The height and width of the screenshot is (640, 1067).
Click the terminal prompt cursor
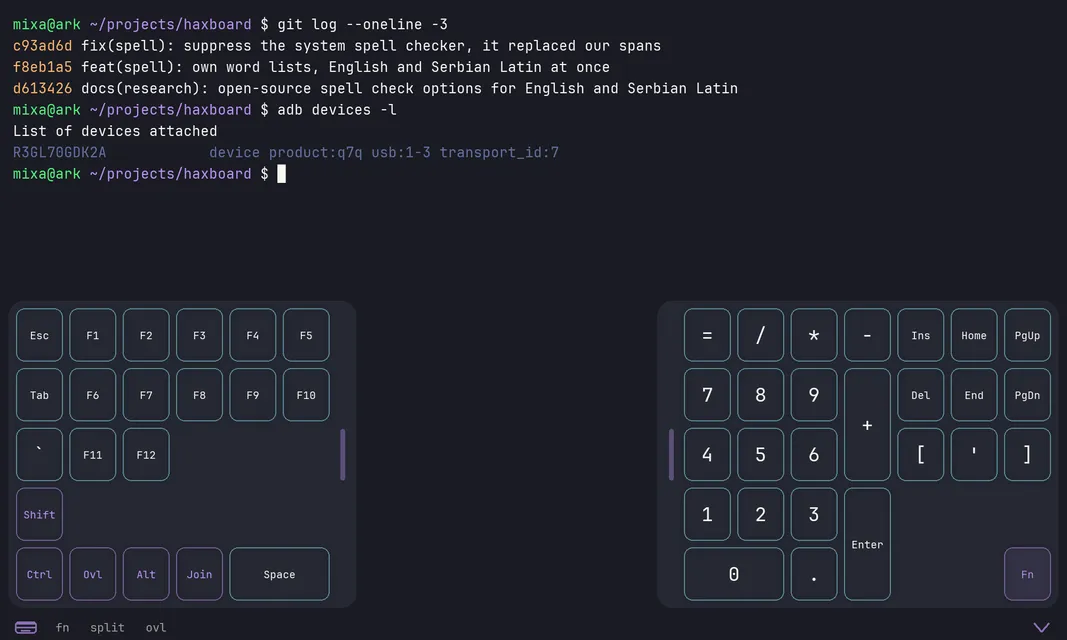click(x=282, y=173)
